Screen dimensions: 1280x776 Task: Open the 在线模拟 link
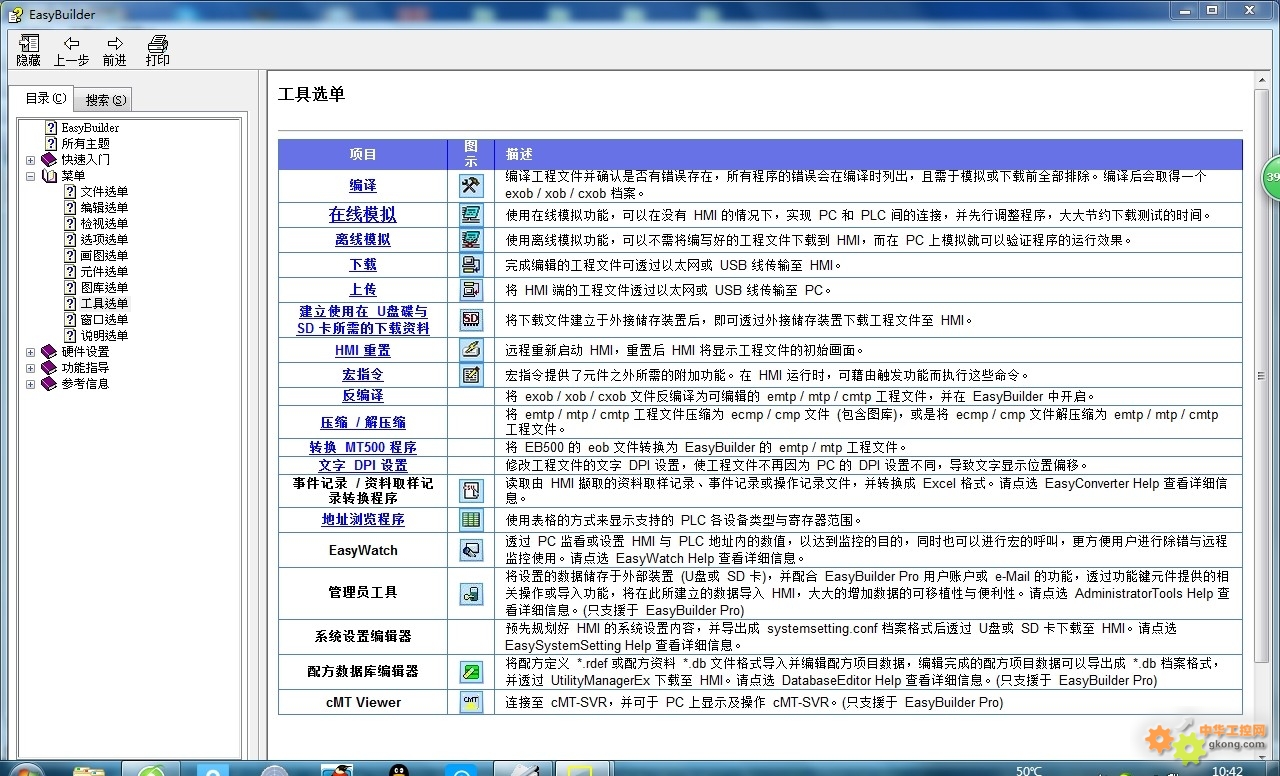362,214
